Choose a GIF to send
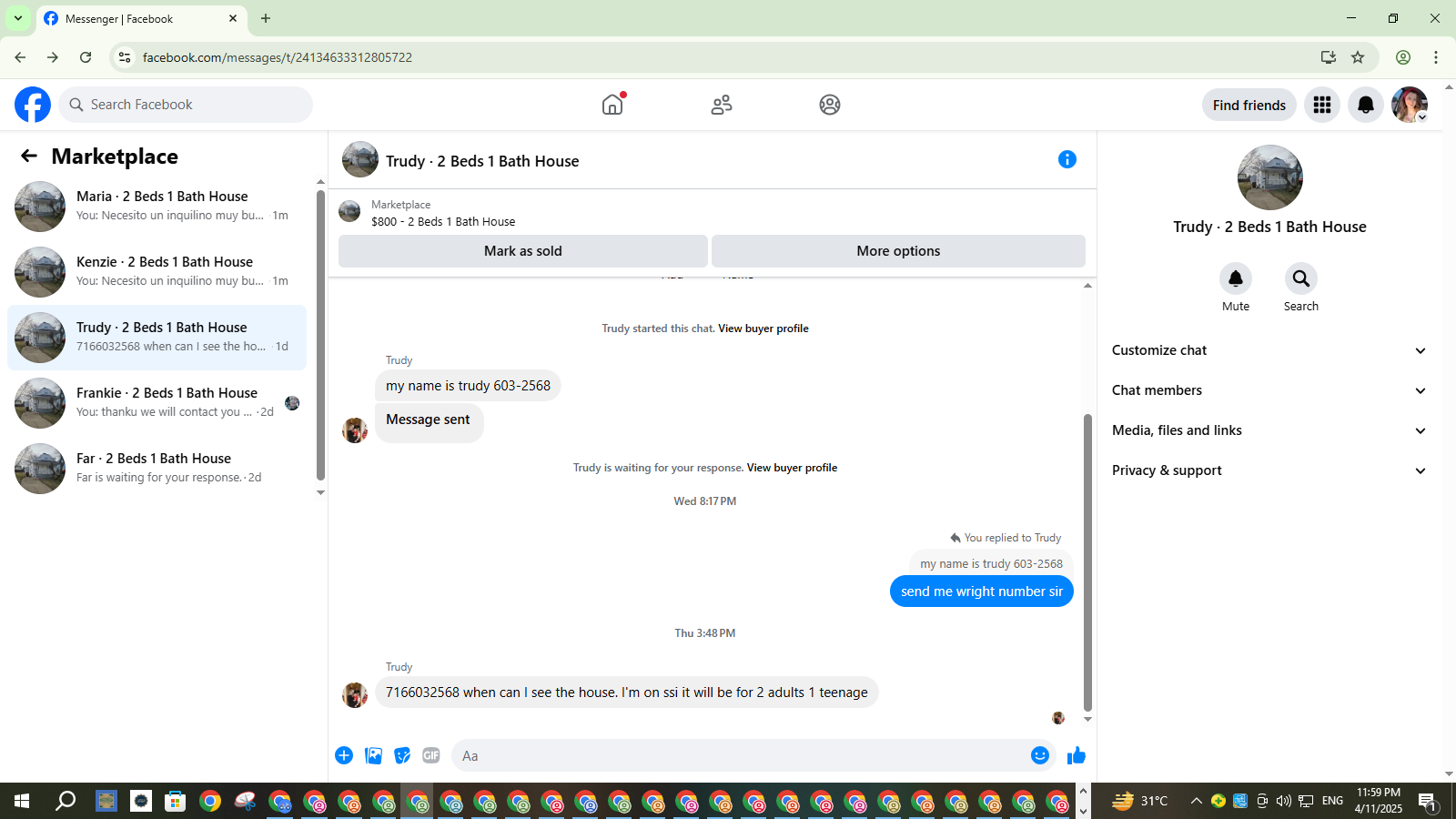 point(431,755)
